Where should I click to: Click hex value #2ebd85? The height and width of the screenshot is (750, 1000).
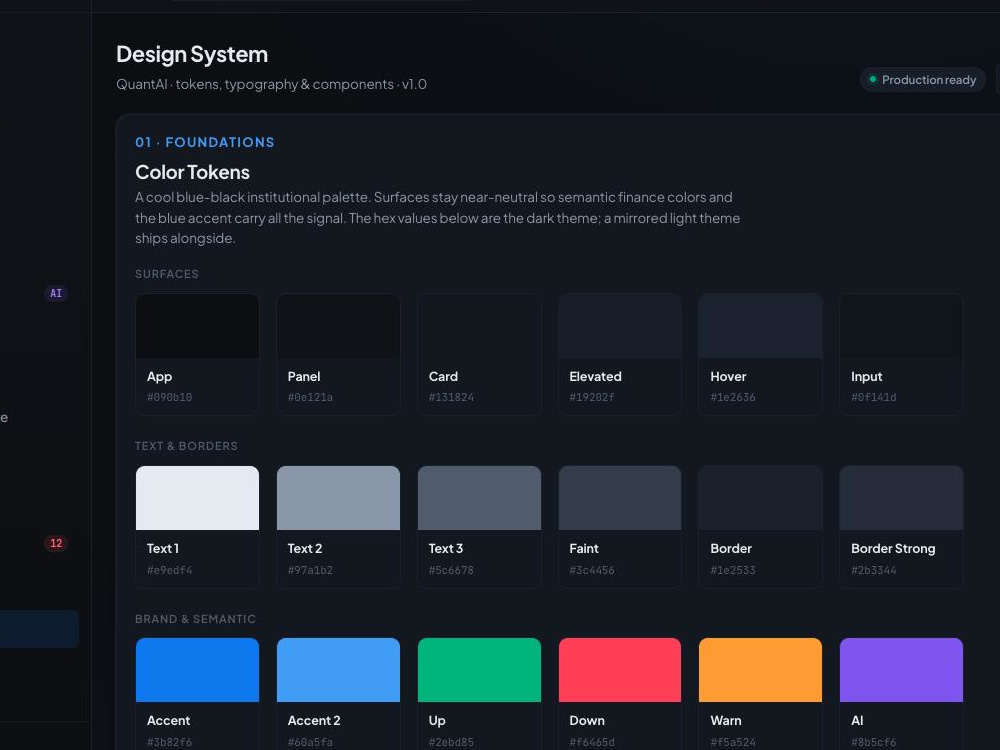pyautogui.click(x=451, y=742)
